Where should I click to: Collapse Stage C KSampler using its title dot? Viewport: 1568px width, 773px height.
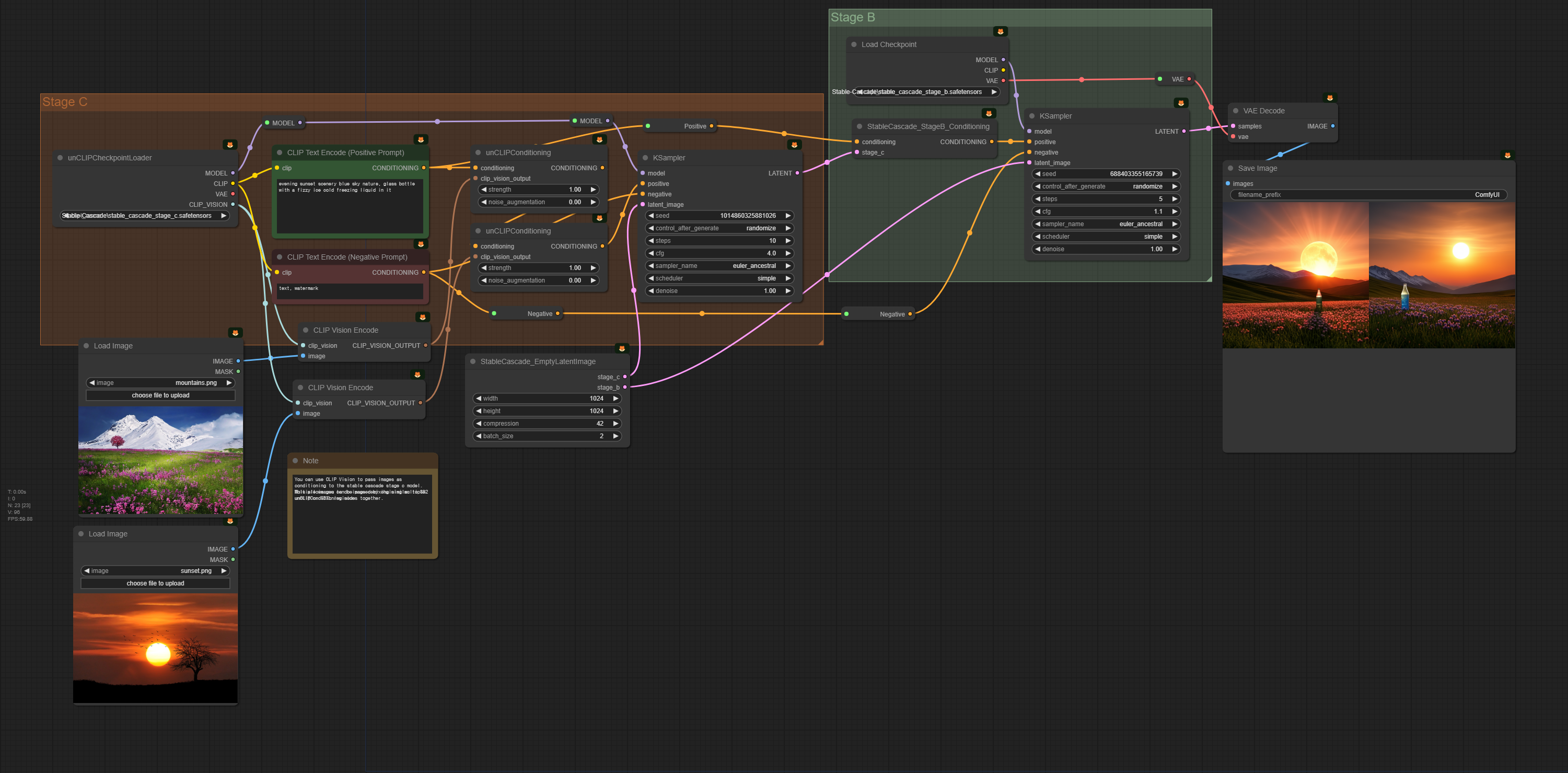click(x=645, y=158)
